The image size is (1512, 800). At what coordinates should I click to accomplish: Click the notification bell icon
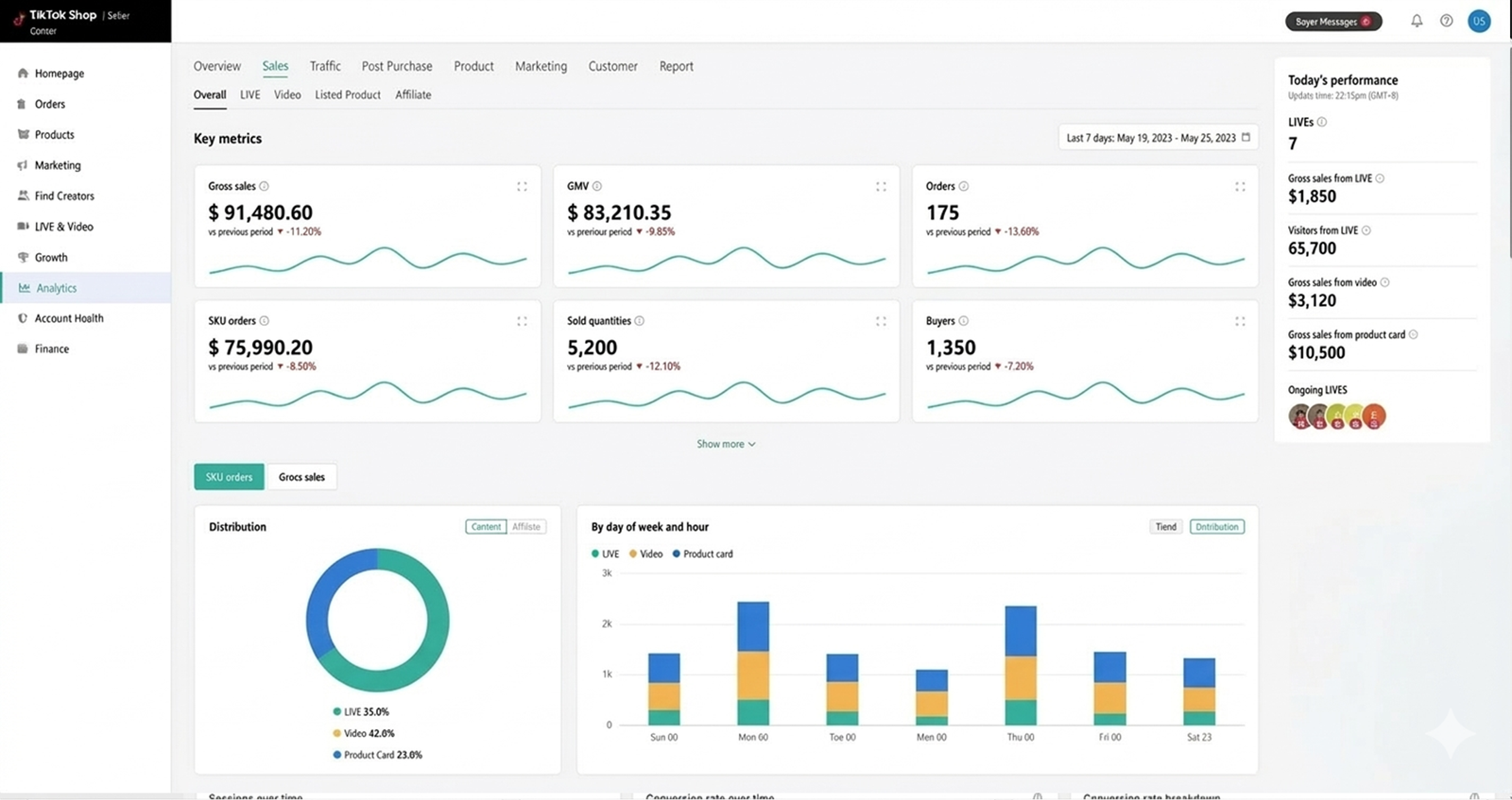1417,21
